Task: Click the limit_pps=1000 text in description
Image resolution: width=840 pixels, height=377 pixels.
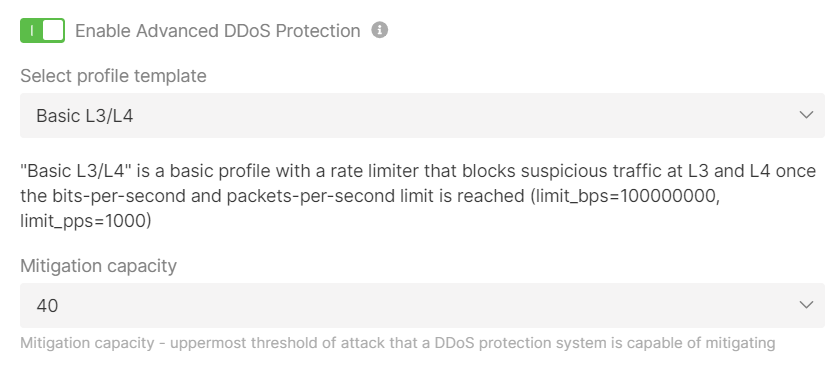Action: click(x=86, y=221)
